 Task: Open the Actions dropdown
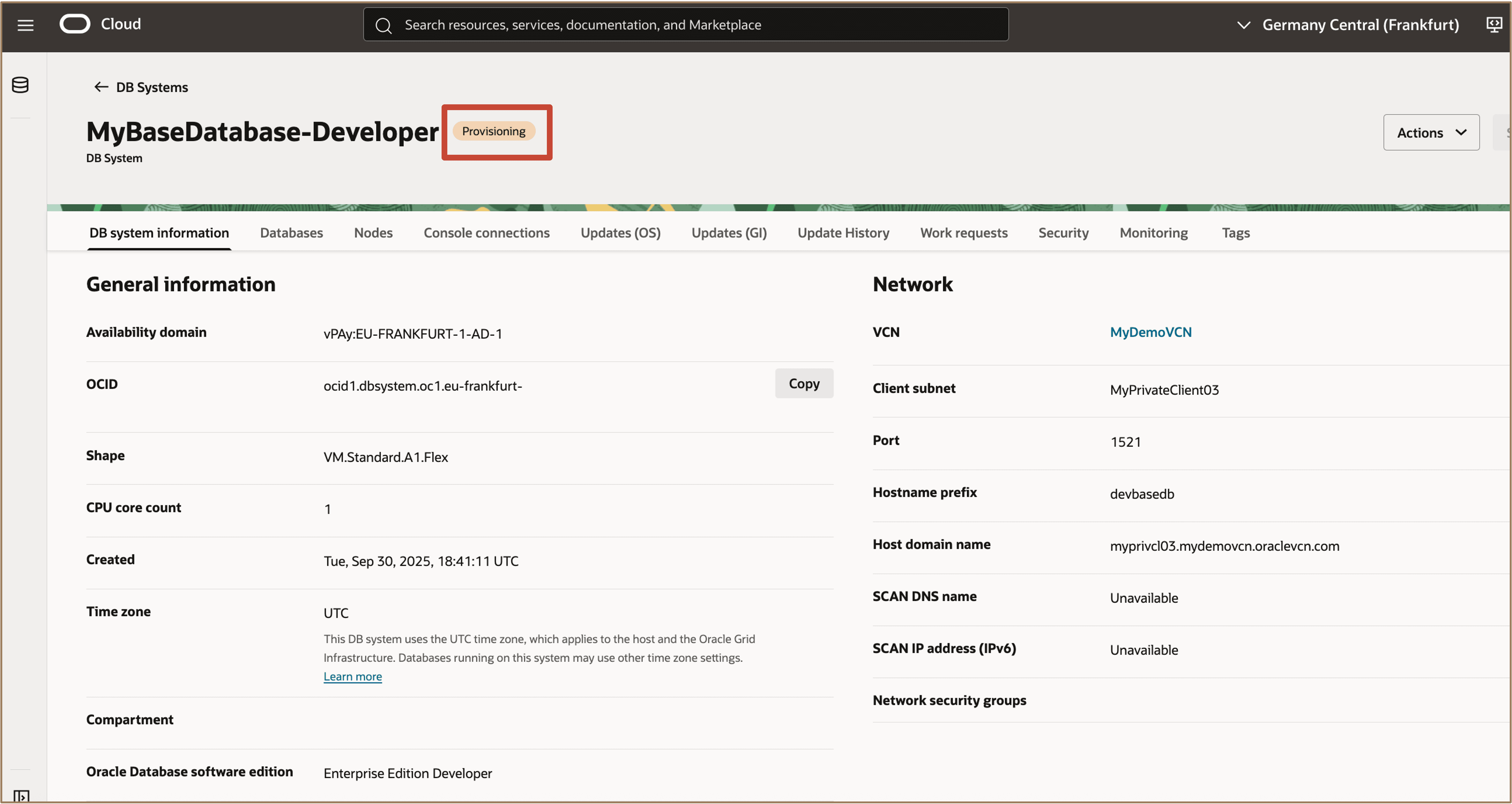coord(1431,132)
